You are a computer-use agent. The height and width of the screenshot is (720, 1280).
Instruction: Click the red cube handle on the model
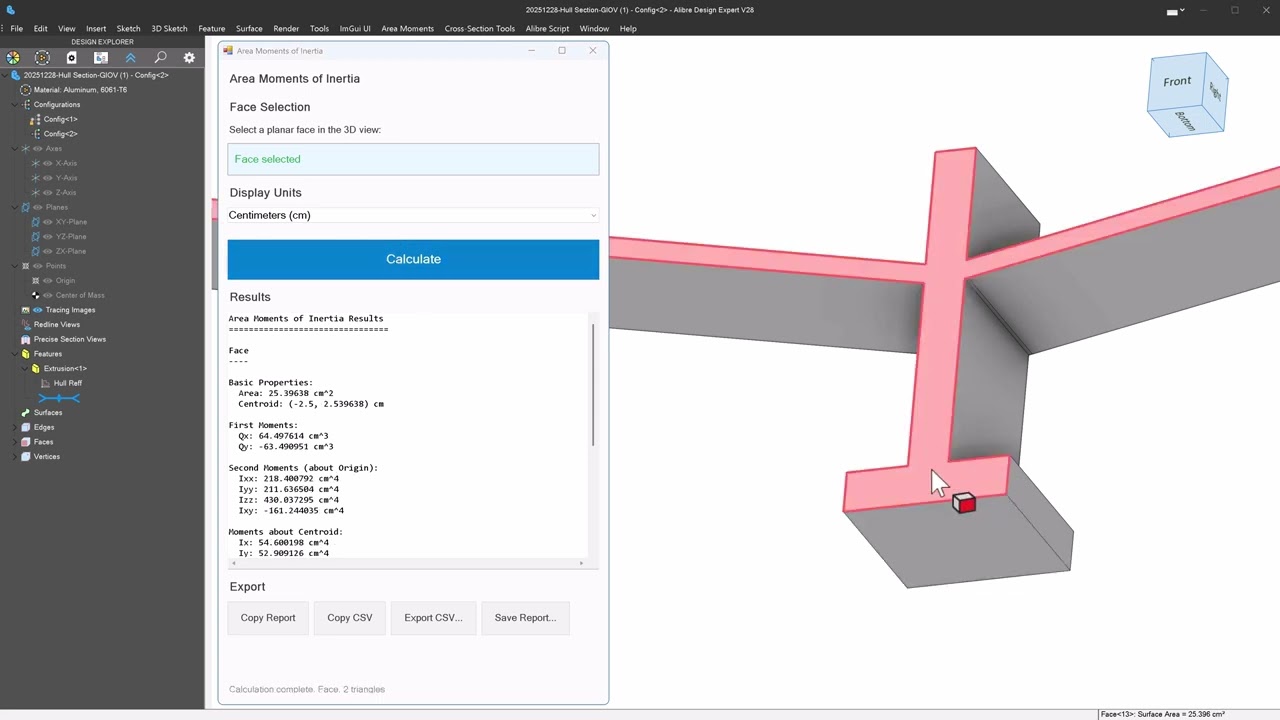click(964, 503)
